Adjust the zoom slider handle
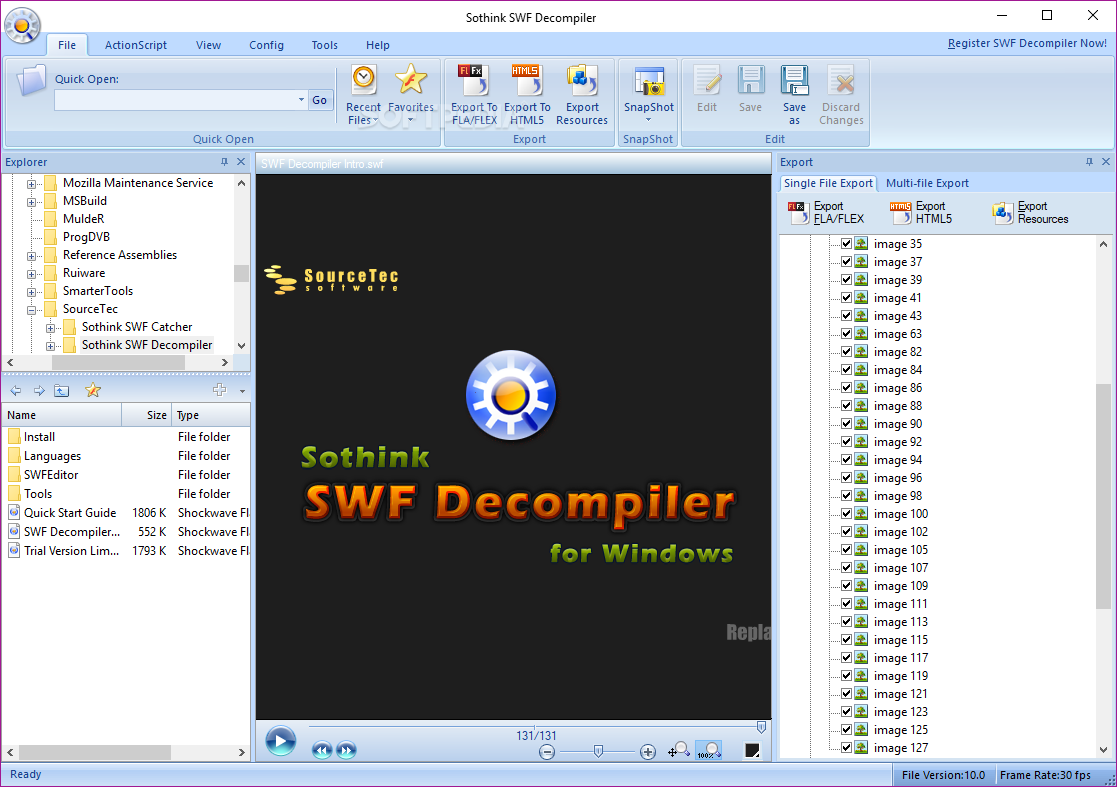This screenshot has height=787, width=1117. pos(598,751)
